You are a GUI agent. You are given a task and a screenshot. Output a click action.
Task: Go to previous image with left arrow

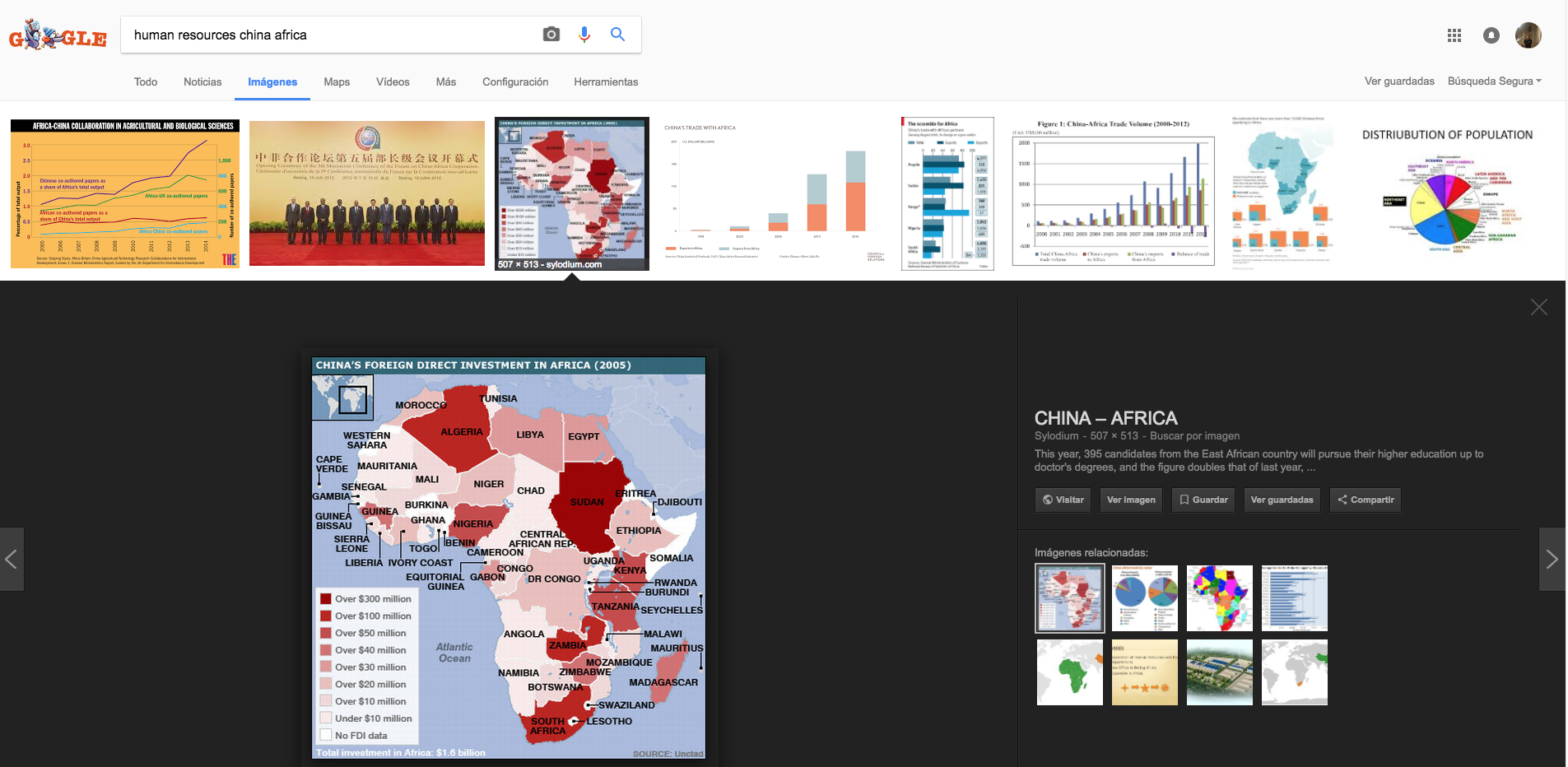point(12,560)
